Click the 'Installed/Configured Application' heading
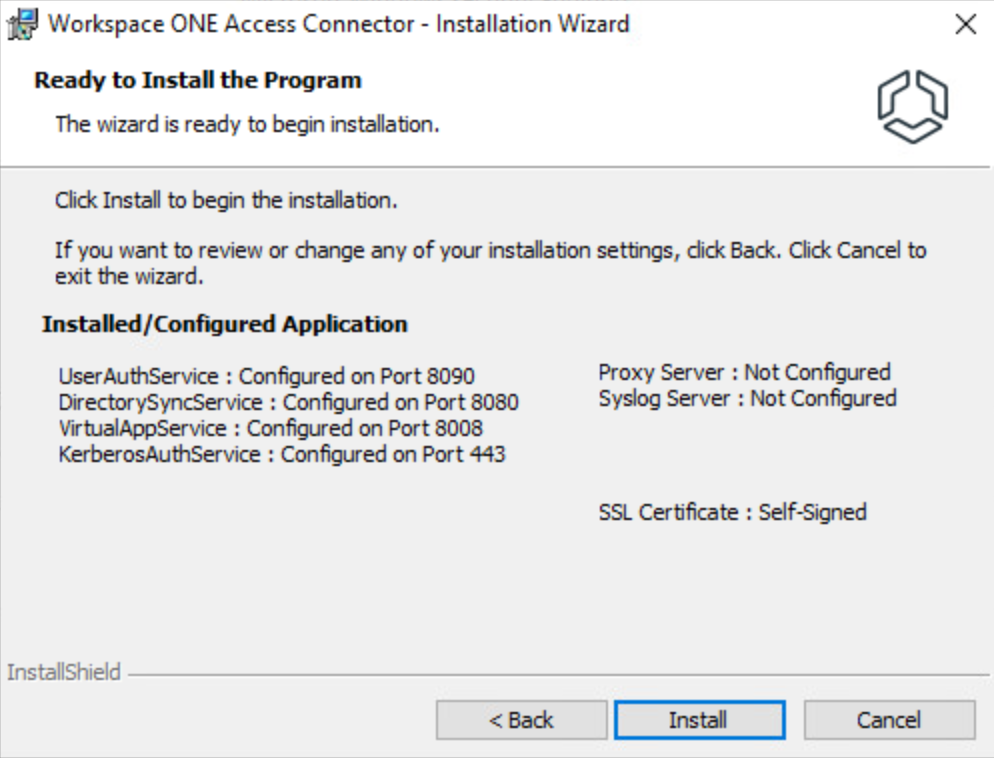The height and width of the screenshot is (758, 994). point(225,324)
